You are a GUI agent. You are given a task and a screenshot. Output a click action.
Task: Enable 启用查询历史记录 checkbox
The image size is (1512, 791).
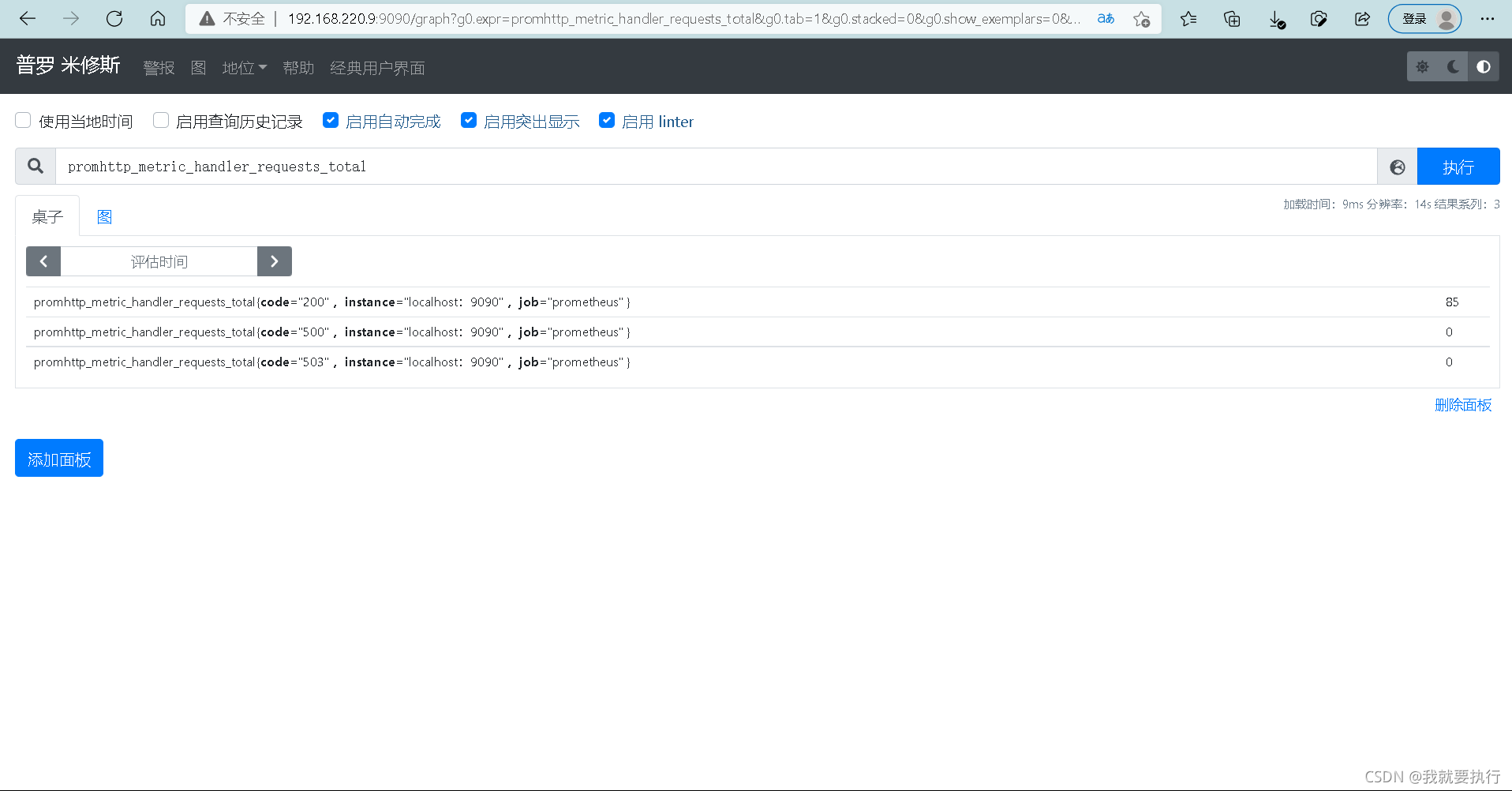[161, 120]
